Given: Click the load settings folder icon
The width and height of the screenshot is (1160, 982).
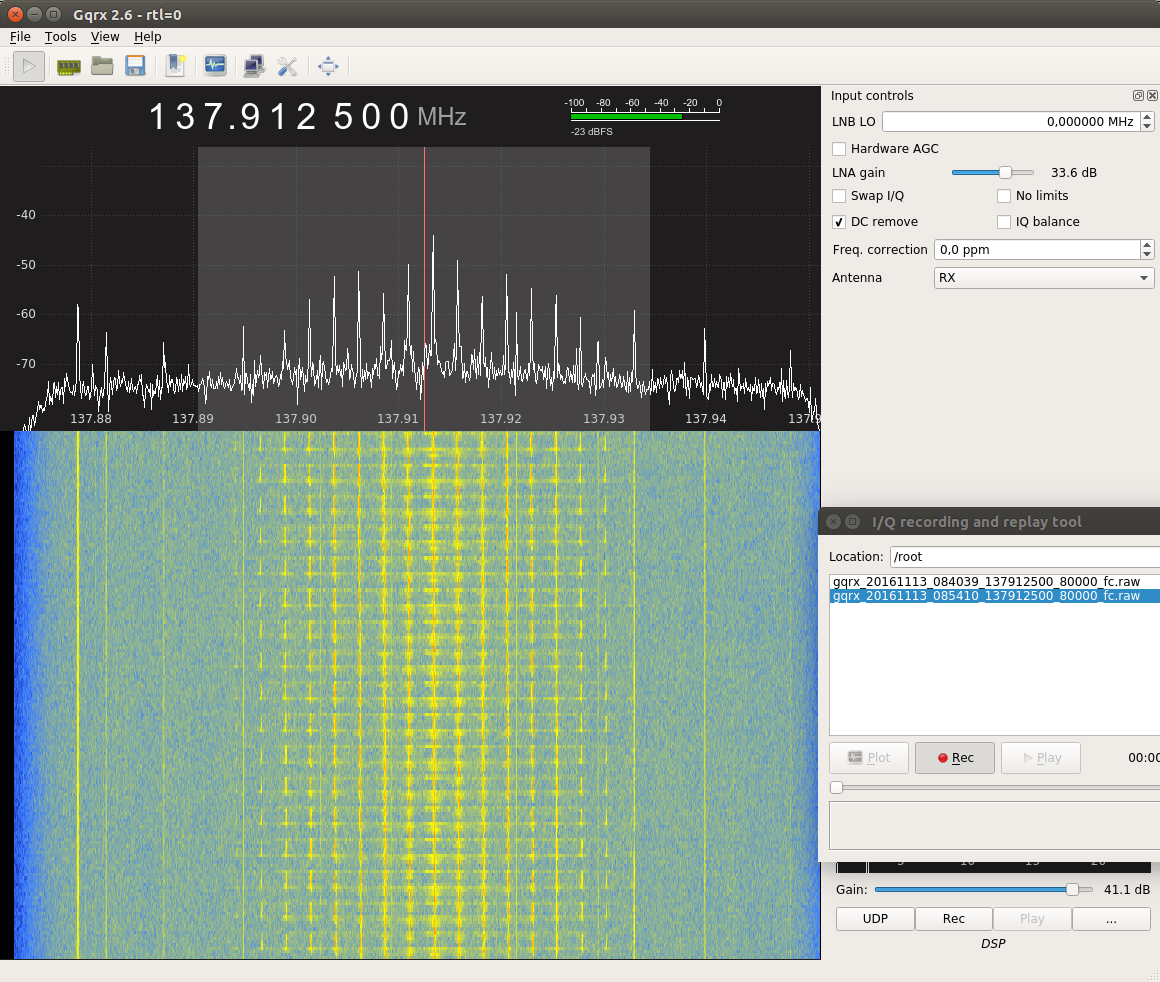Looking at the screenshot, I should coord(102,67).
